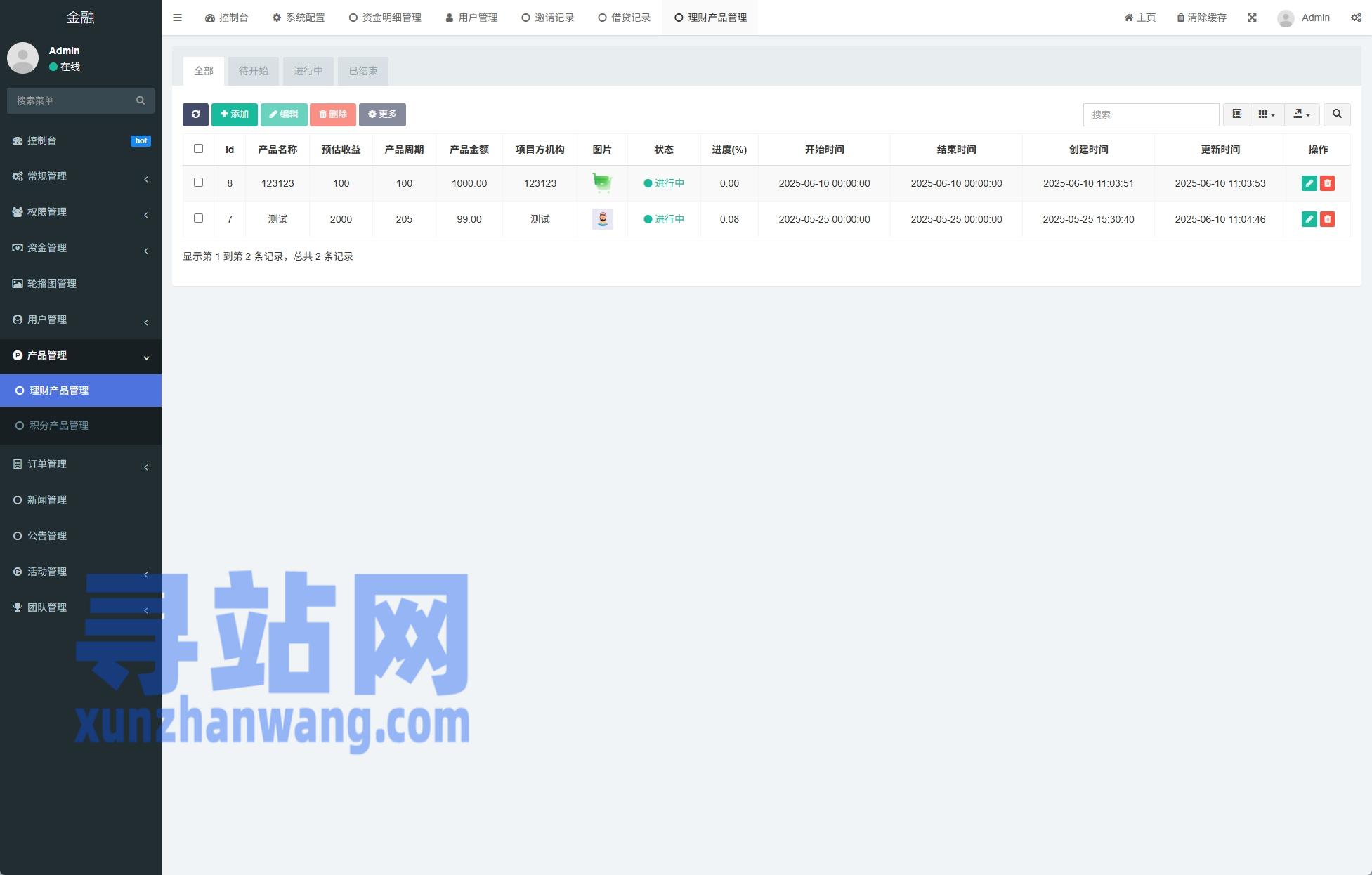Click the 进行中 status in row 8
The width and height of the screenshot is (1372, 875).
pos(664,183)
